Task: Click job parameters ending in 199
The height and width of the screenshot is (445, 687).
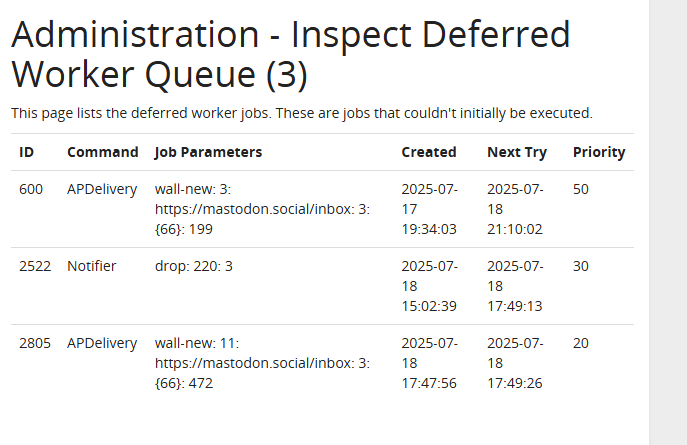Action: (262, 209)
